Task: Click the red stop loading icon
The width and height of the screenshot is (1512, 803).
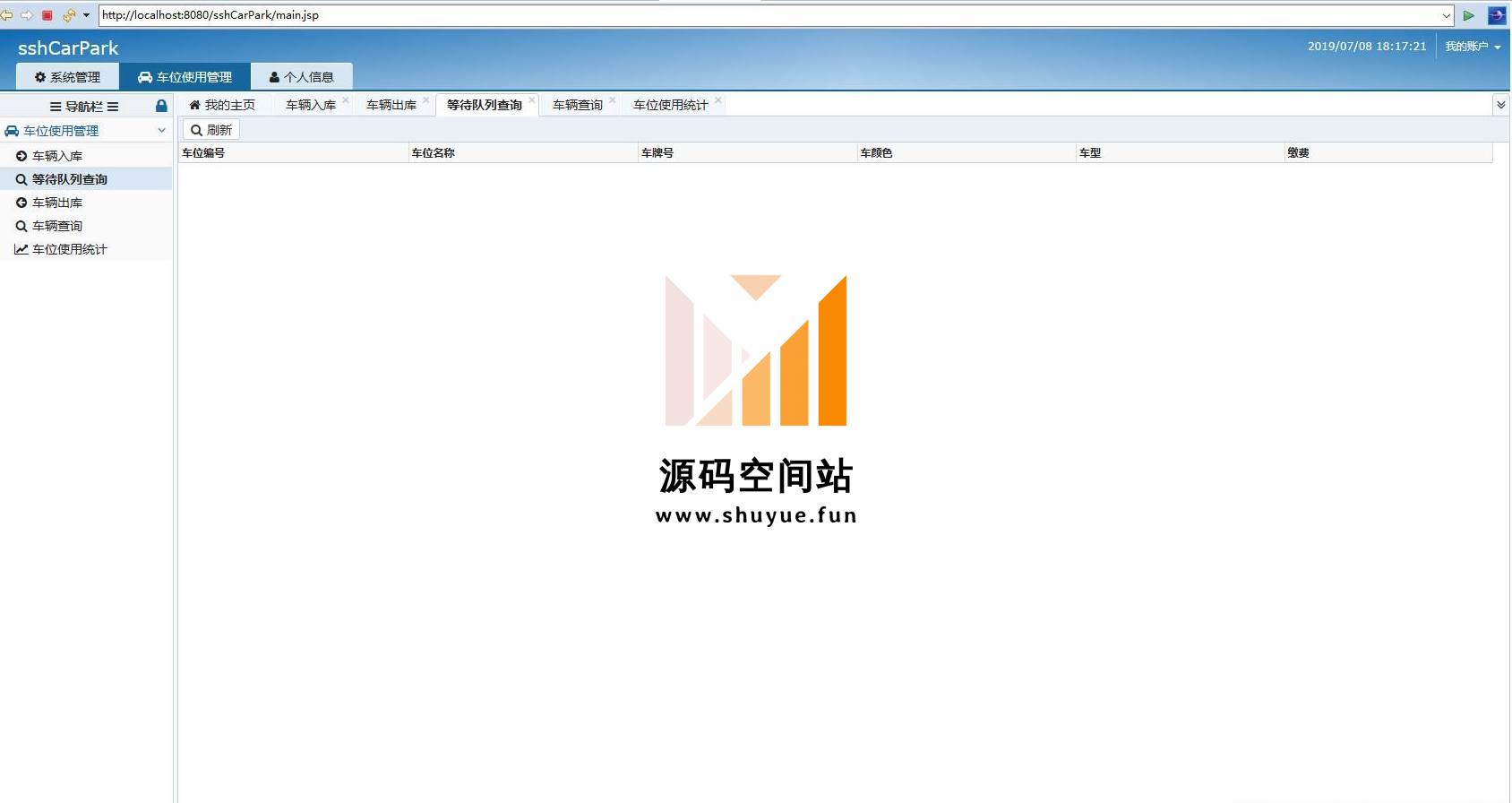Action: point(47,15)
